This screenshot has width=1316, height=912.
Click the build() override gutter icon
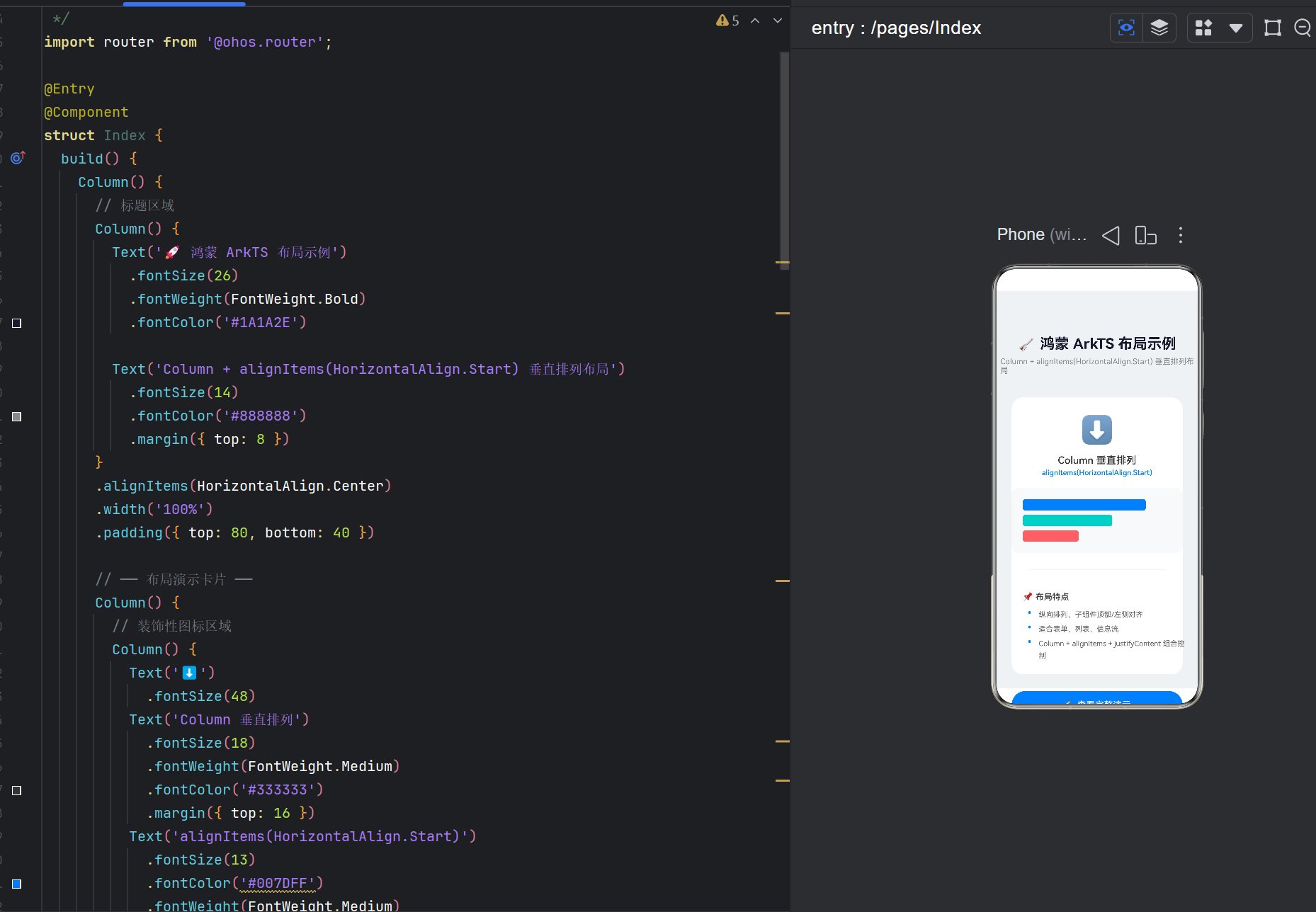coord(18,158)
